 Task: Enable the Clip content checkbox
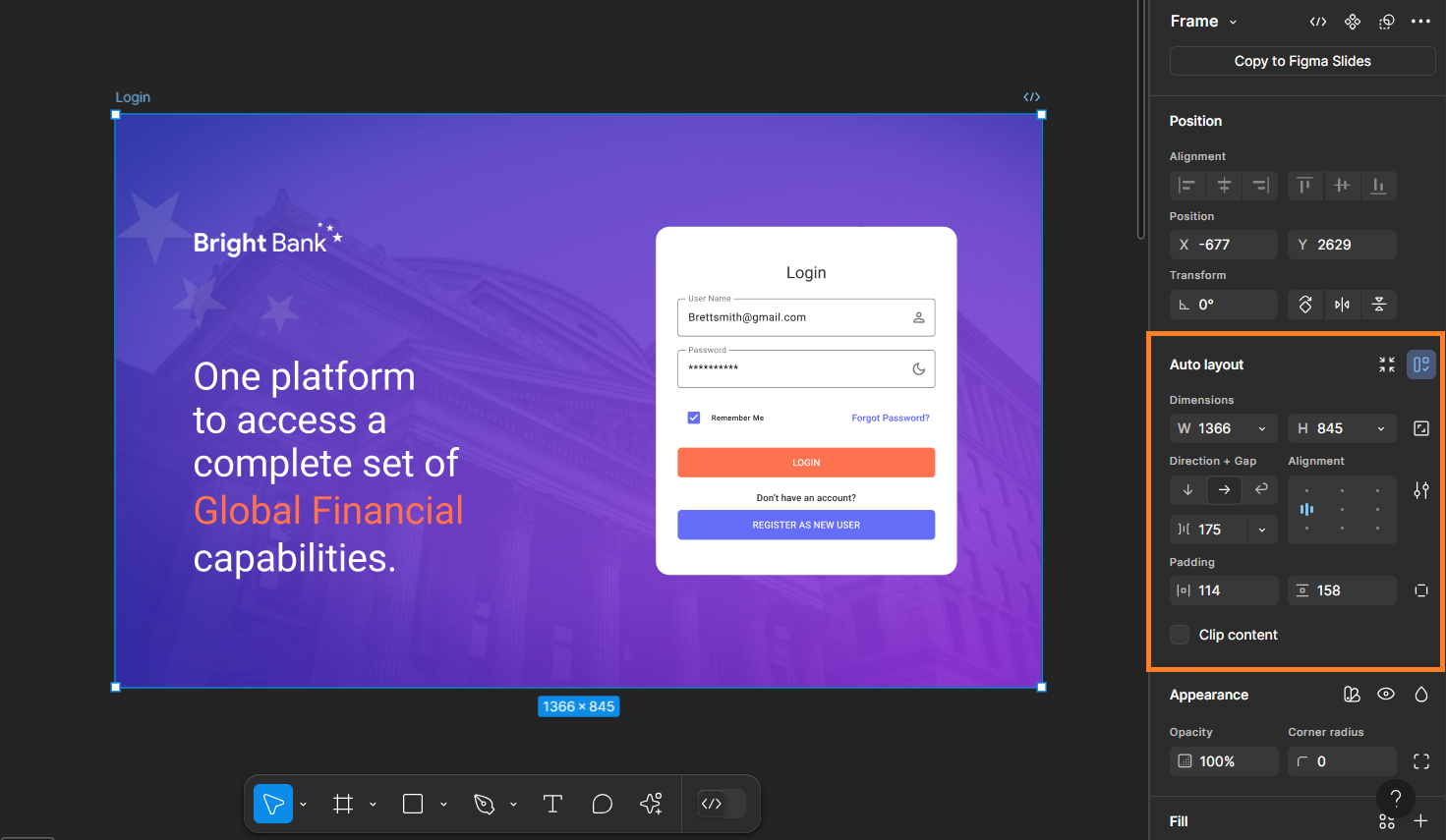click(x=1179, y=635)
